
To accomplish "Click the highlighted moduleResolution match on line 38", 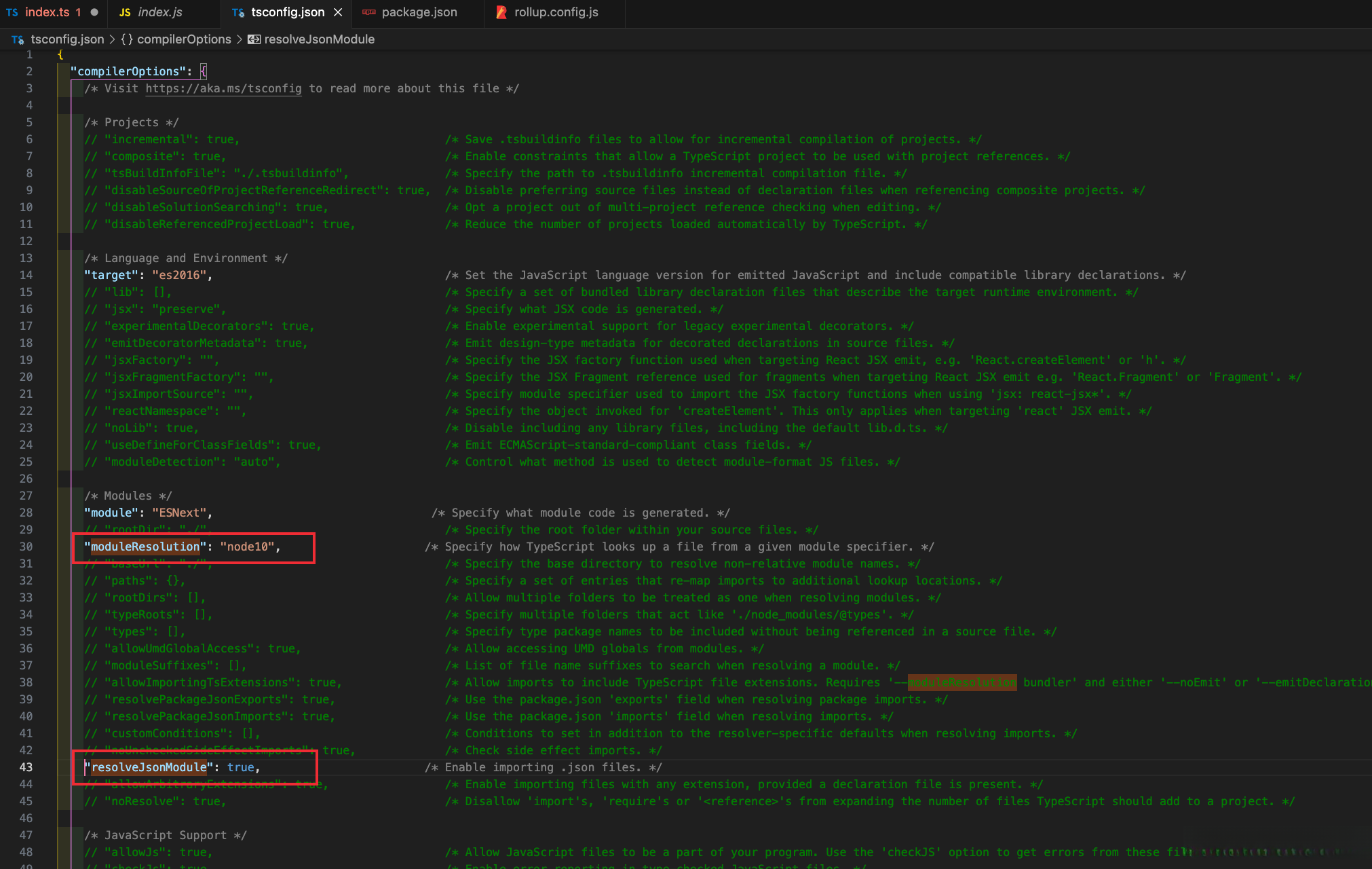I will pyautogui.click(x=961, y=682).
